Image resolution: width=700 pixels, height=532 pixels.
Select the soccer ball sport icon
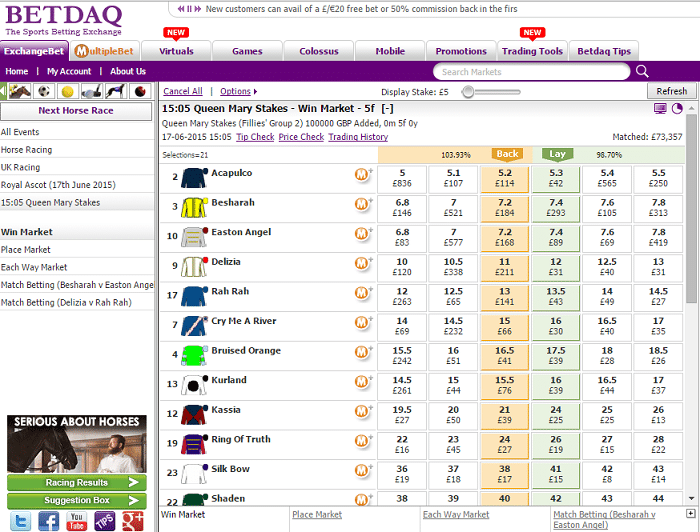tap(44, 91)
